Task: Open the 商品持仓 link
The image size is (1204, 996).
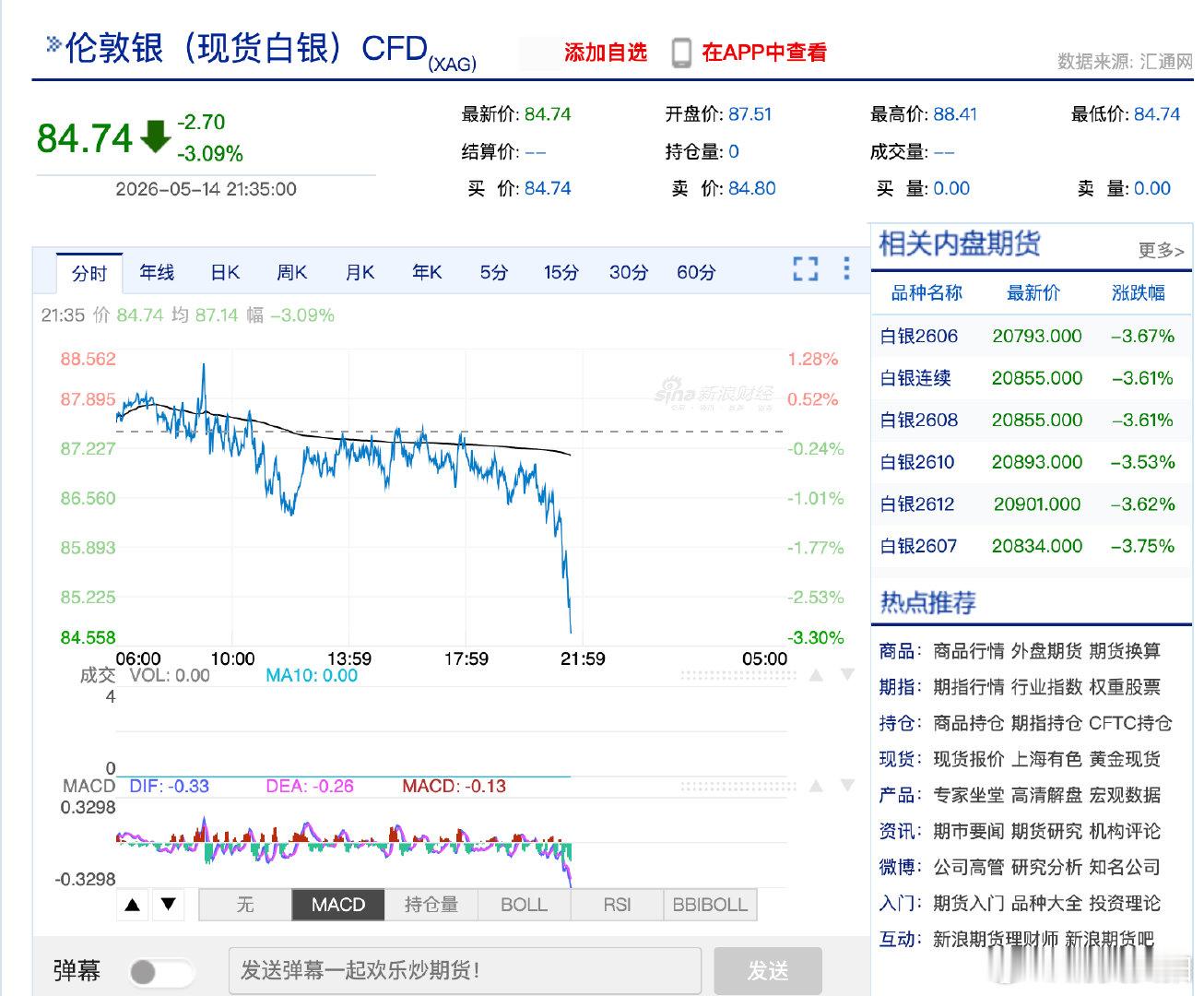Action: (x=968, y=723)
